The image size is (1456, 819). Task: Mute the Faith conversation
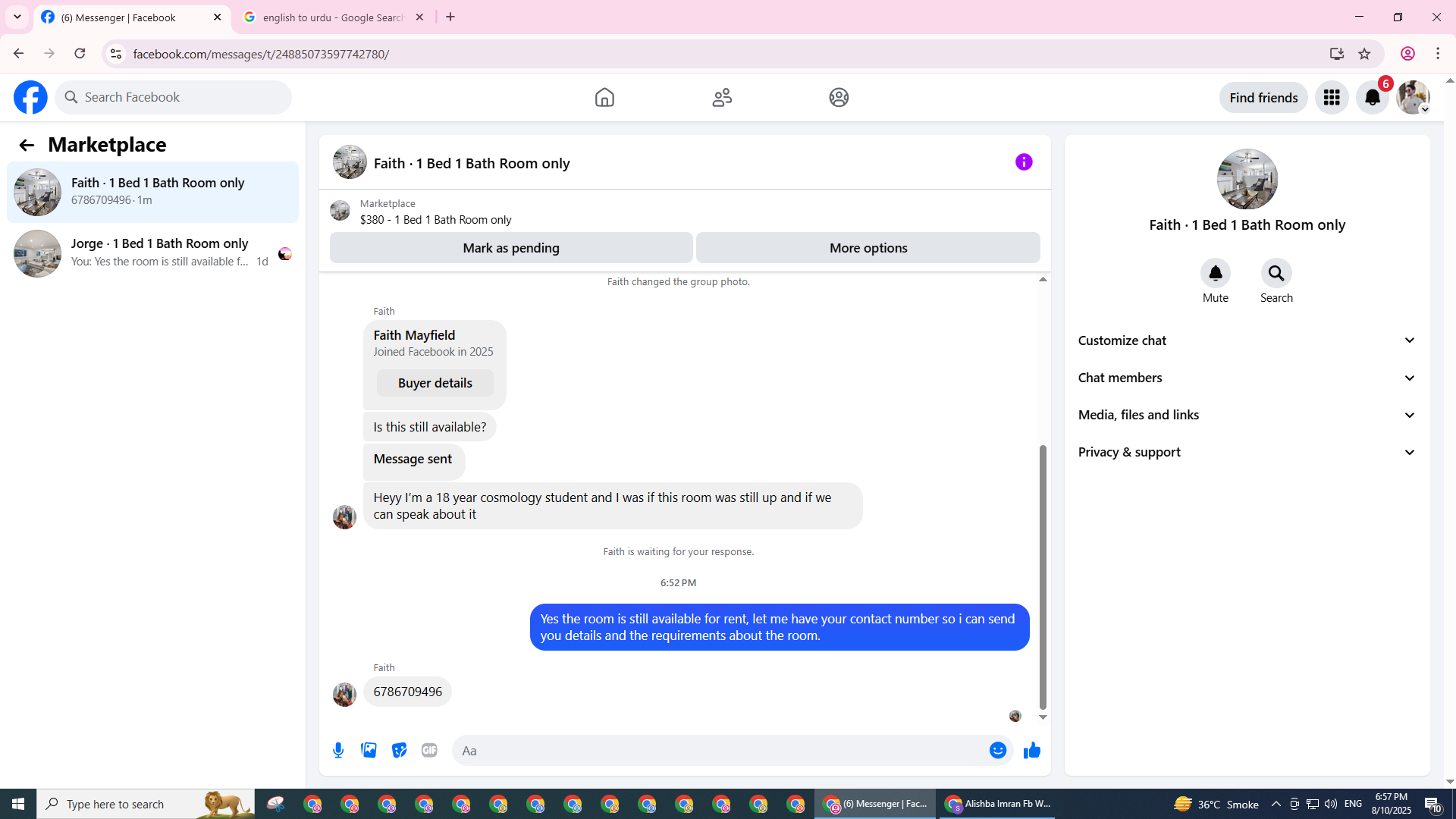(x=1215, y=273)
